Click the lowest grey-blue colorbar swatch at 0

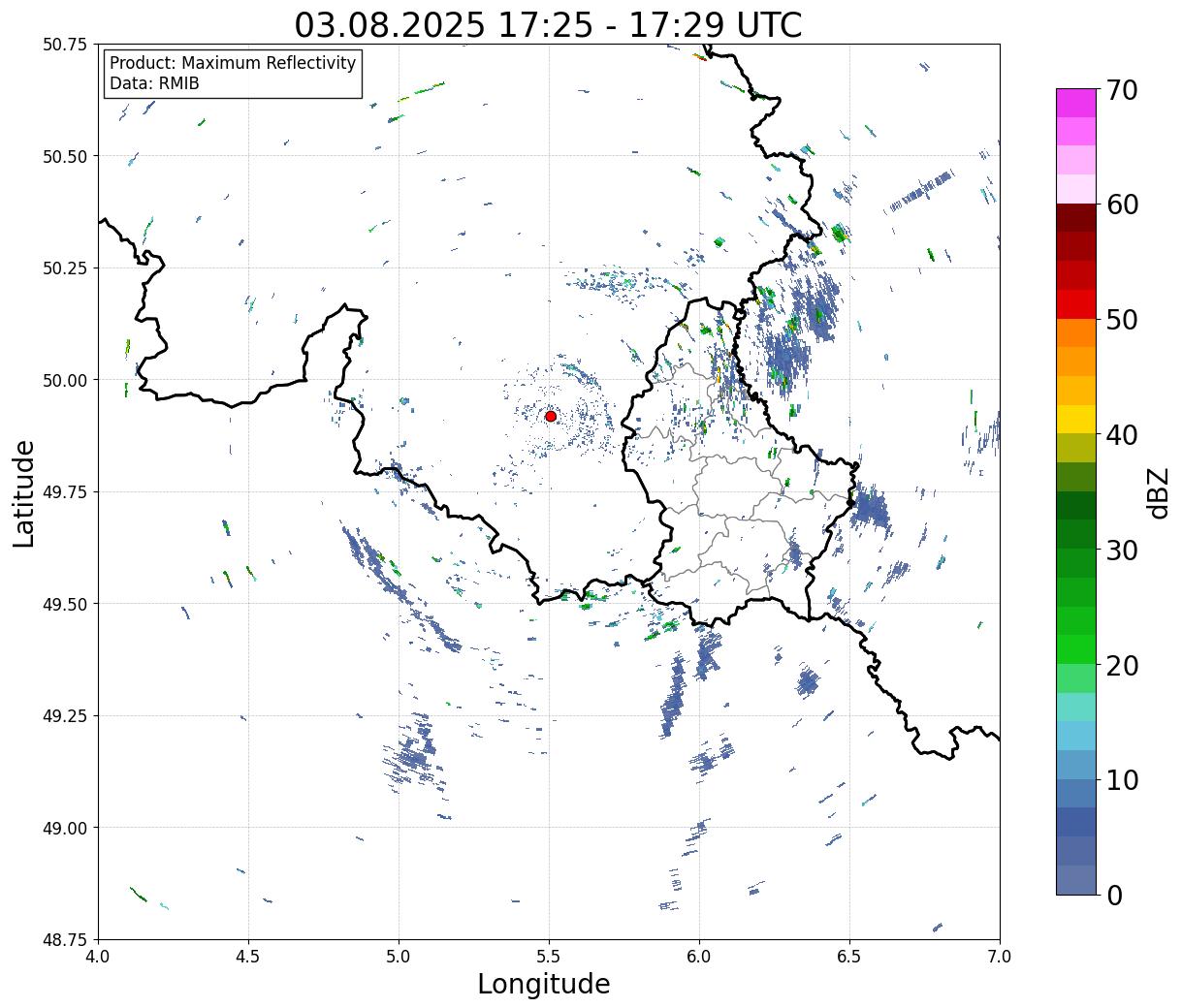(1076, 879)
